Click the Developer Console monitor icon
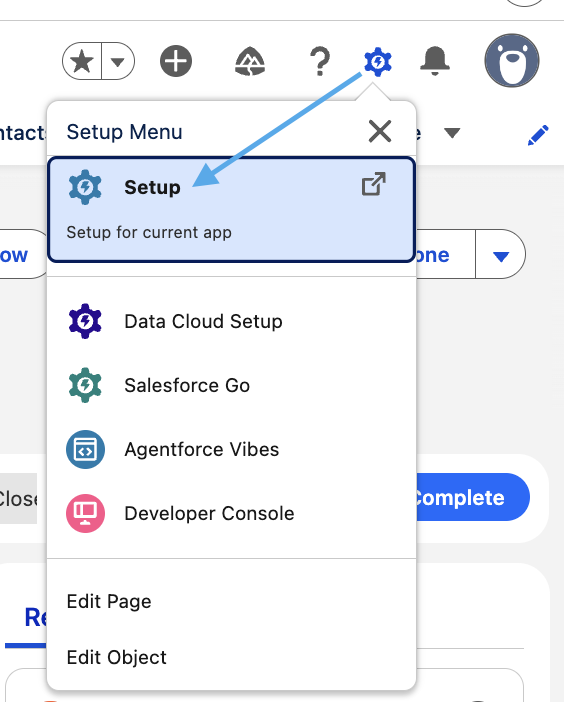 pyautogui.click(x=85, y=514)
